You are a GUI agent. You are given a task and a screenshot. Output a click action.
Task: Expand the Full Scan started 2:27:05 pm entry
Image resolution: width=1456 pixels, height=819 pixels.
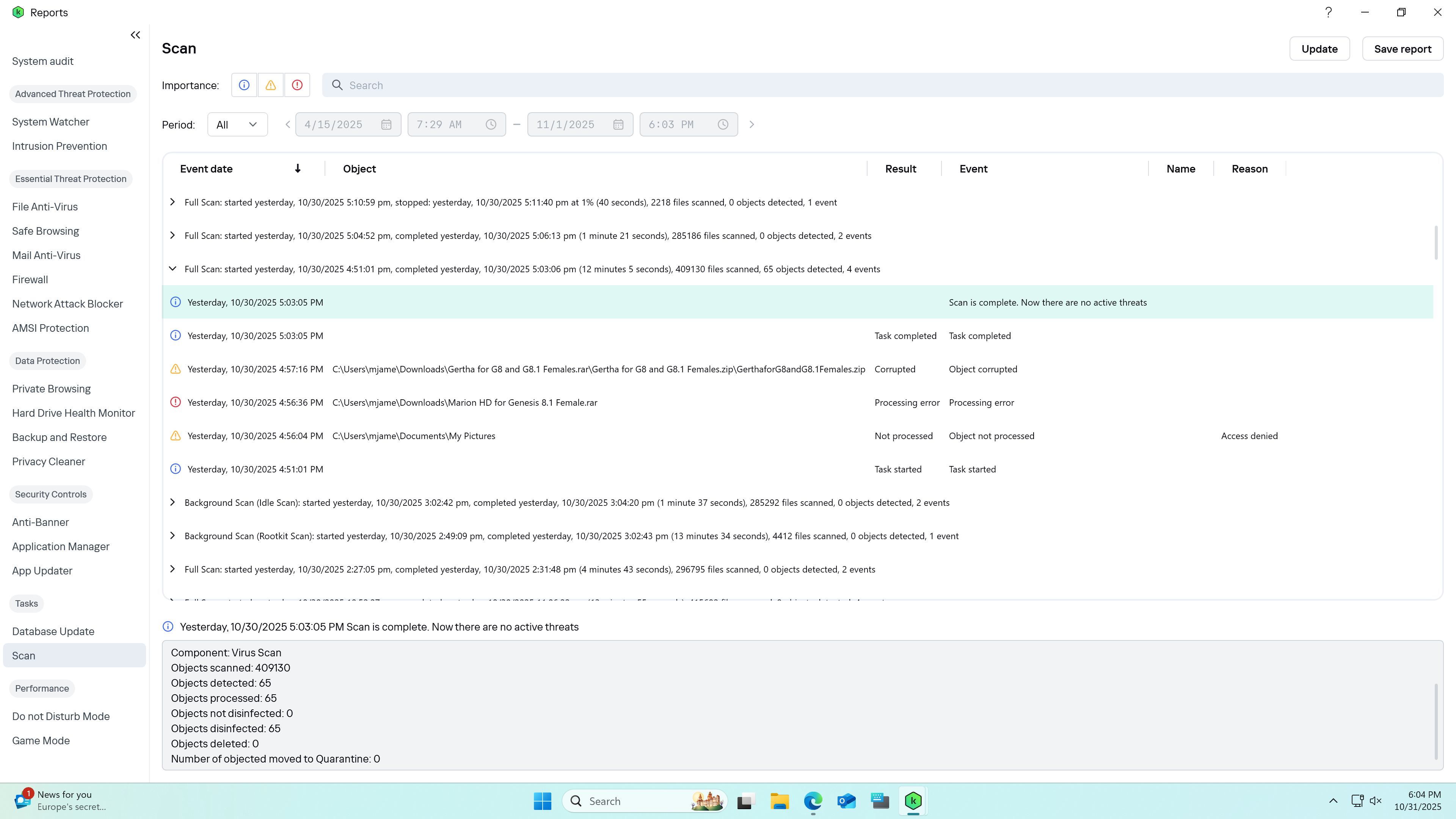[x=173, y=569]
